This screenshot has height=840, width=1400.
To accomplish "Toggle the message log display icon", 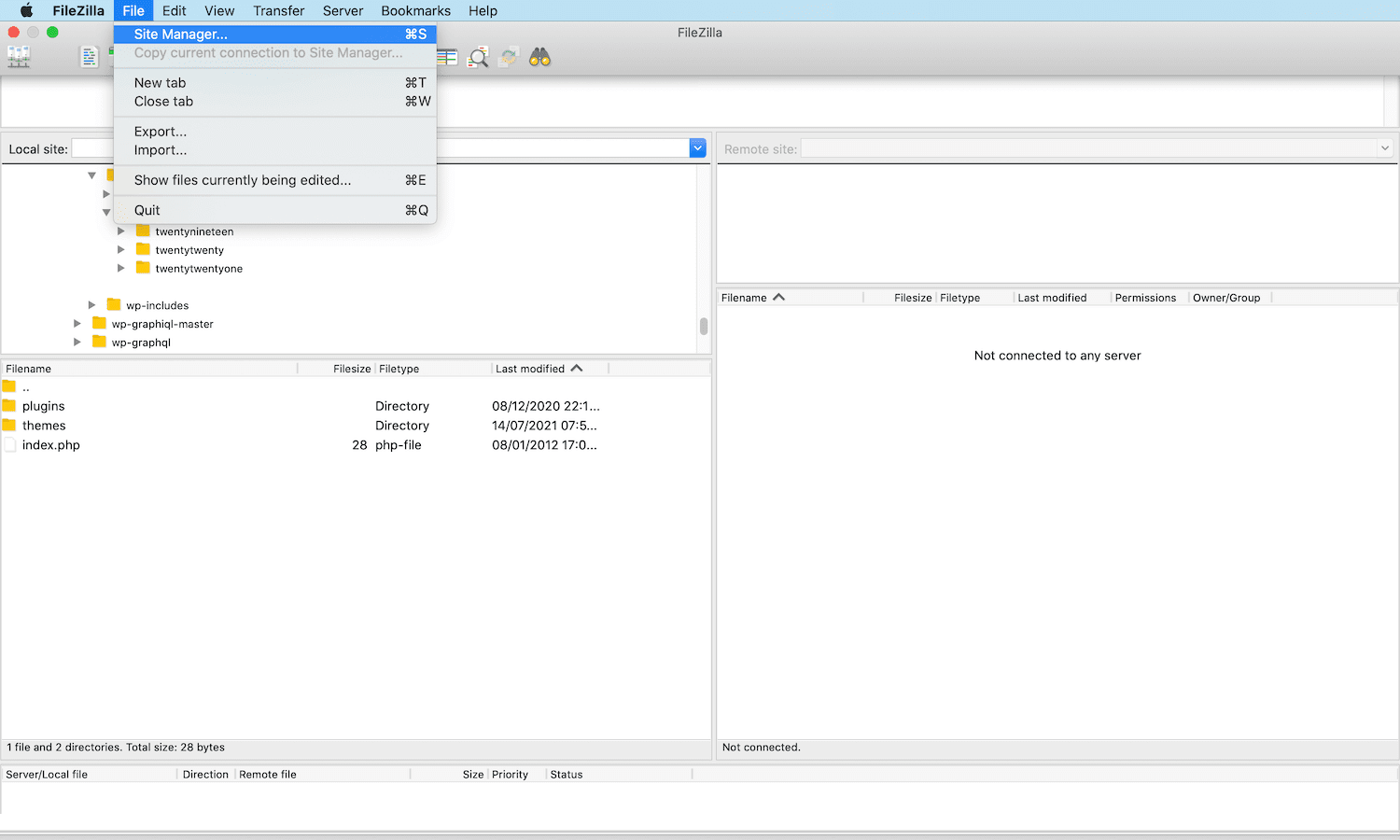I will 89,56.
